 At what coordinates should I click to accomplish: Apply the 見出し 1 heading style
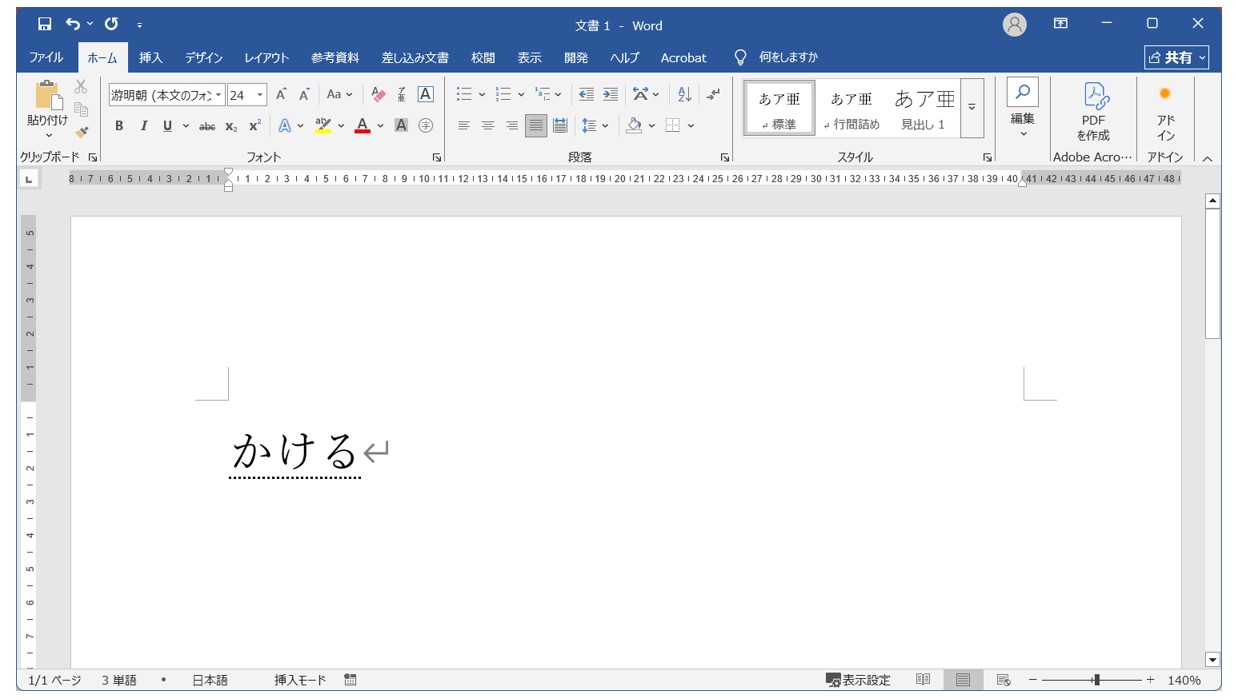coord(923,108)
